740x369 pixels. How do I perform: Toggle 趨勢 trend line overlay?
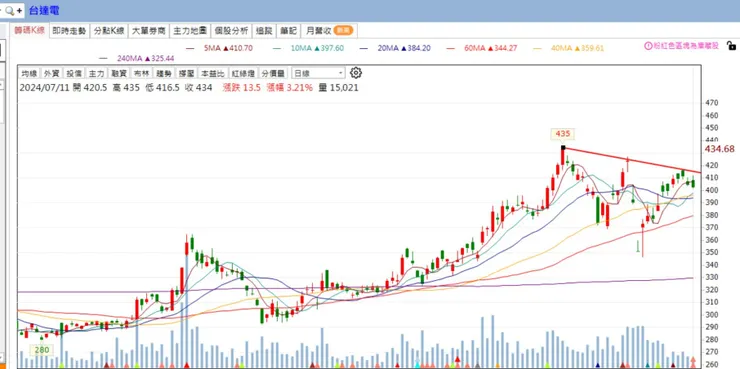164,73
